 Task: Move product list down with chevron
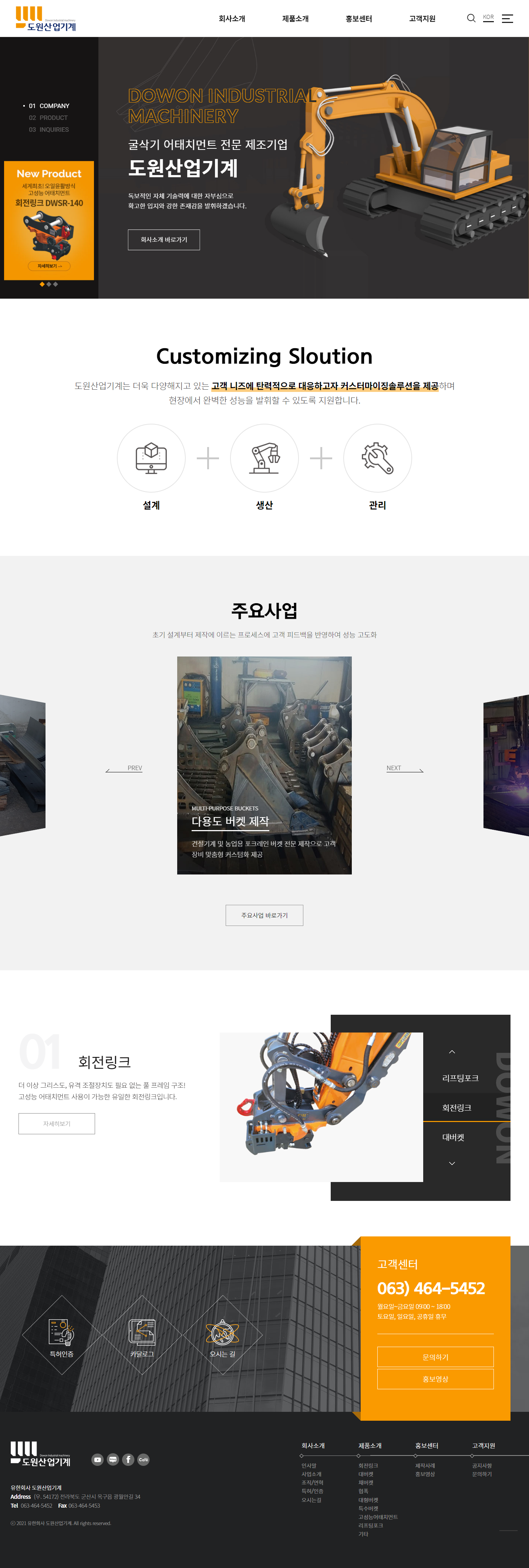452,1163
